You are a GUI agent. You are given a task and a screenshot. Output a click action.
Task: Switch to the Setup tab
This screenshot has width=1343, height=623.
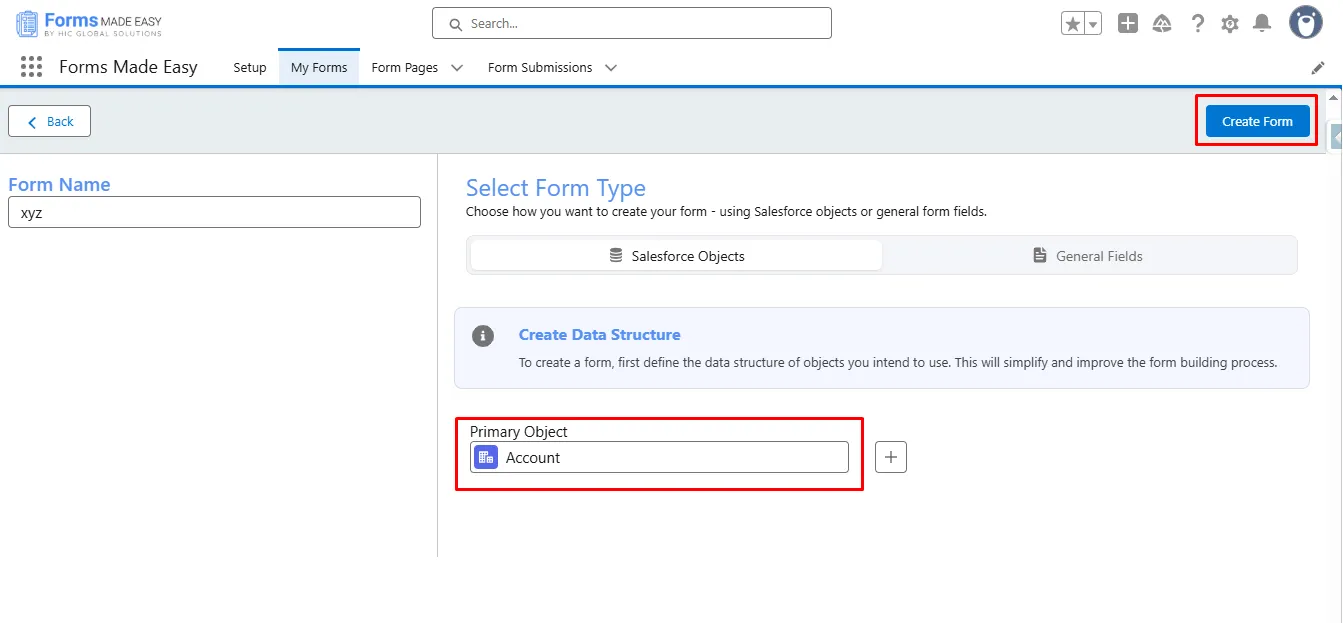(x=250, y=68)
